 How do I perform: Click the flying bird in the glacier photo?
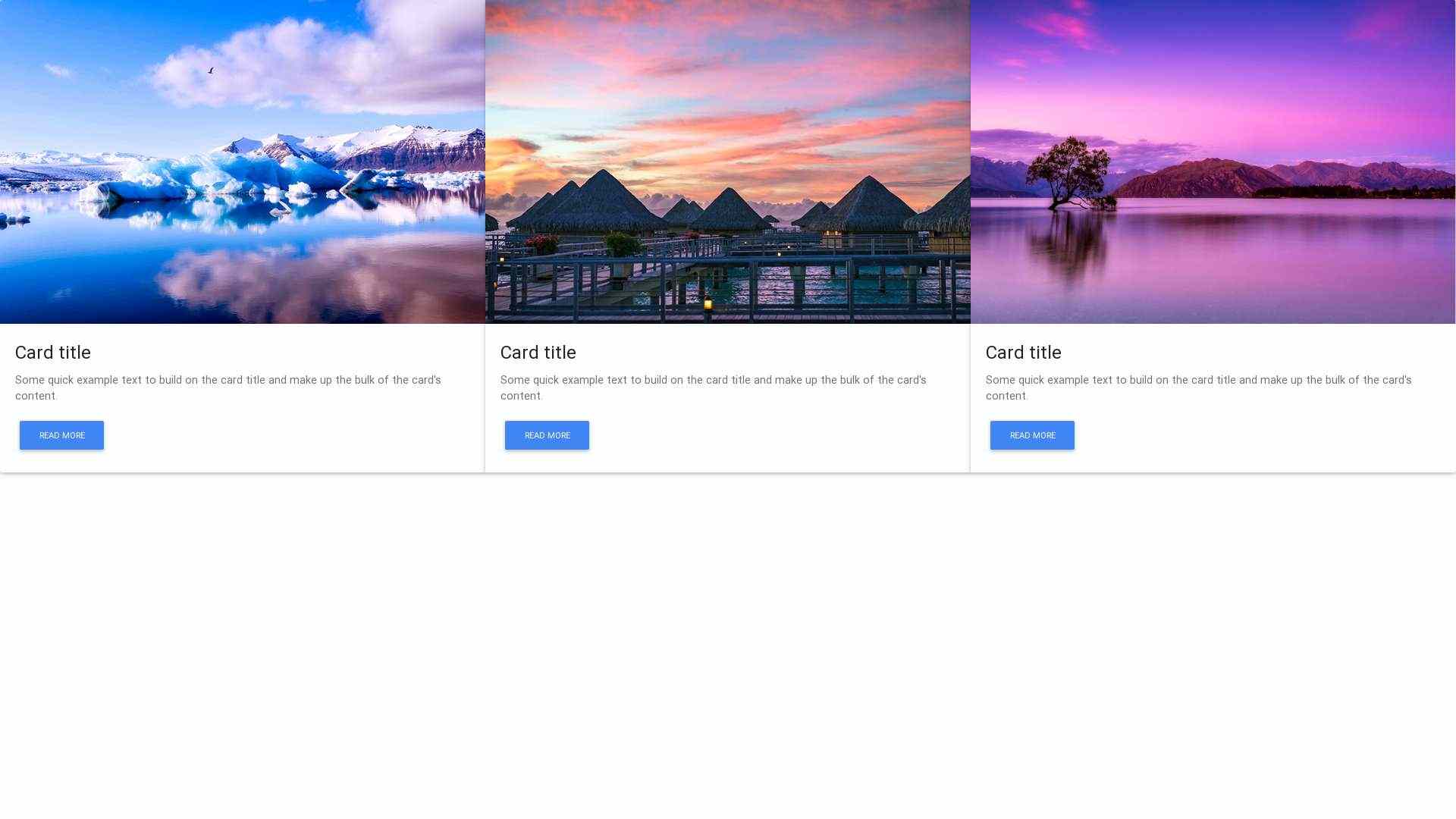tap(211, 71)
